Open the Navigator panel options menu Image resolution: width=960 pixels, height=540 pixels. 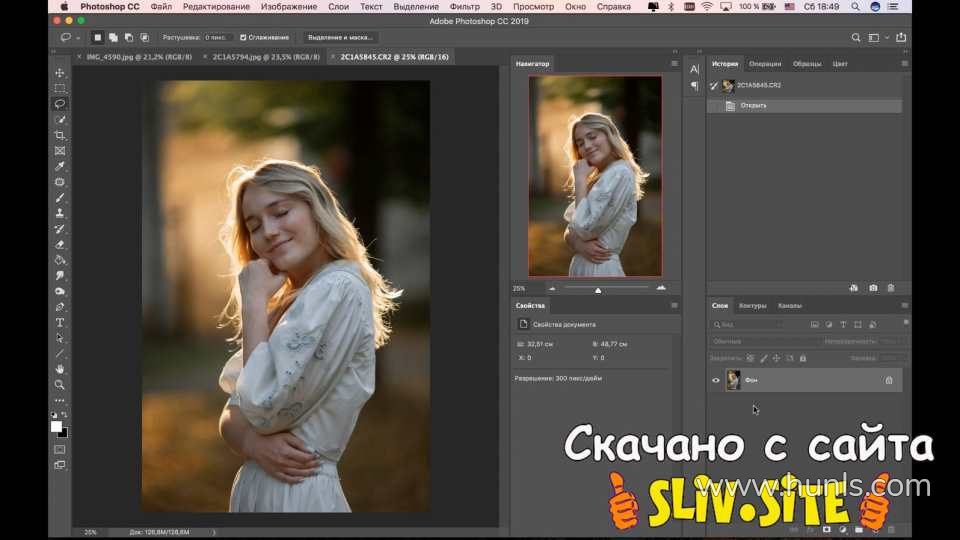[x=673, y=64]
